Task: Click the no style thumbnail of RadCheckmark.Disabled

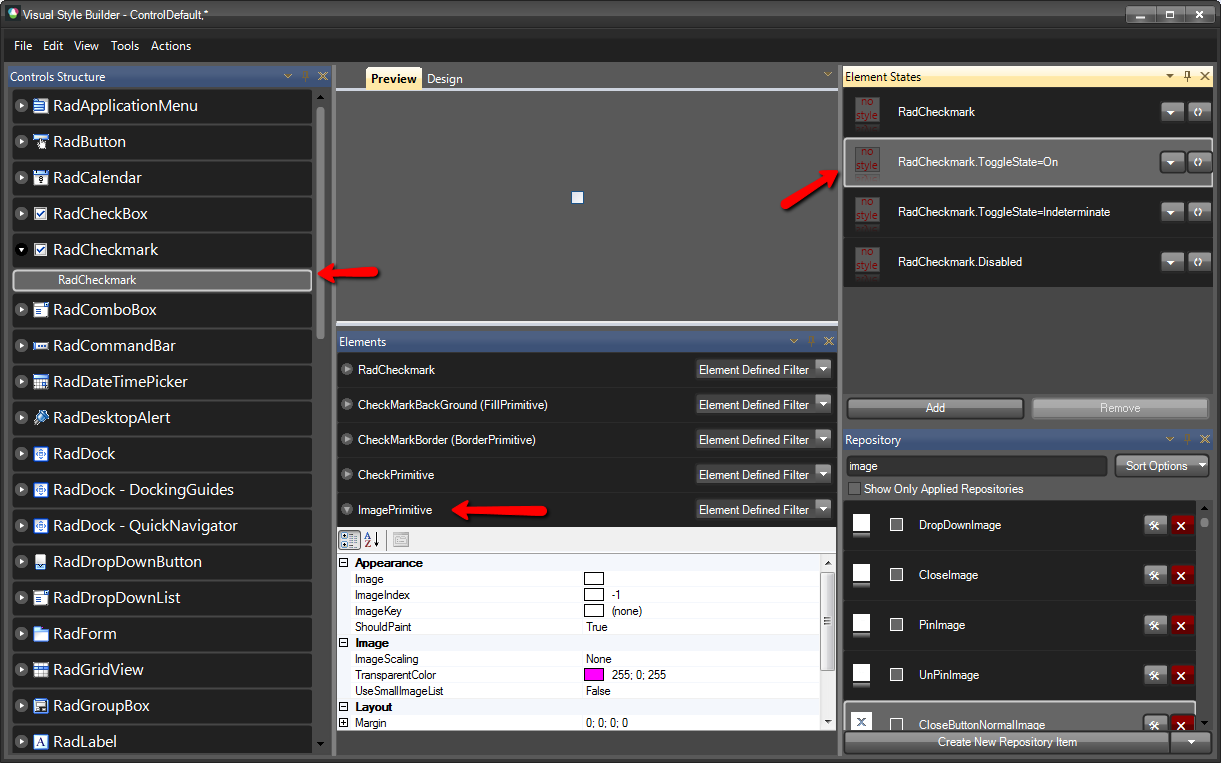Action: pos(867,261)
